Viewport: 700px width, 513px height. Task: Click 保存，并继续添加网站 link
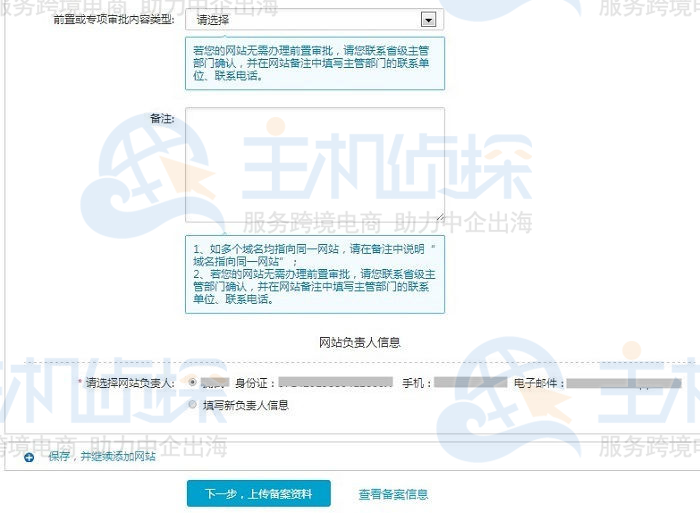pyautogui.click(x=102, y=456)
